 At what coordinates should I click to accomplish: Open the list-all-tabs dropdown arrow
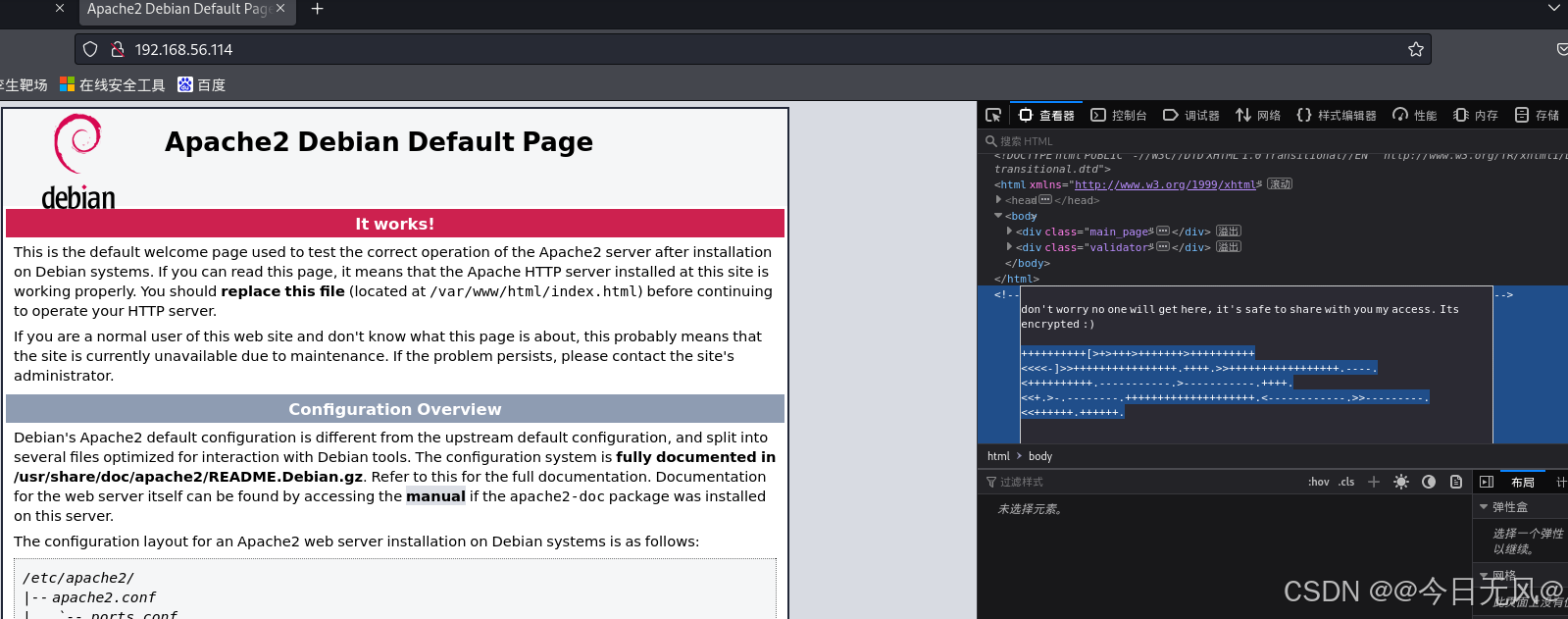point(1553,9)
